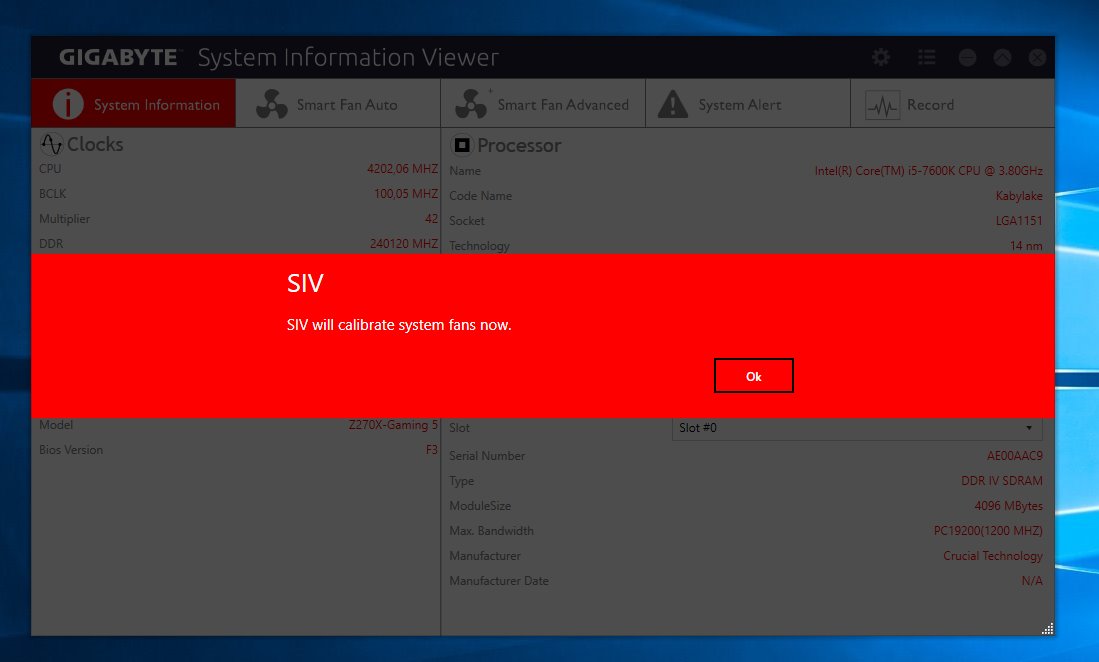Click the CPU clock value 4202.06 MHZ
Image resolution: width=1099 pixels, height=662 pixels.
tap(402, 169)
